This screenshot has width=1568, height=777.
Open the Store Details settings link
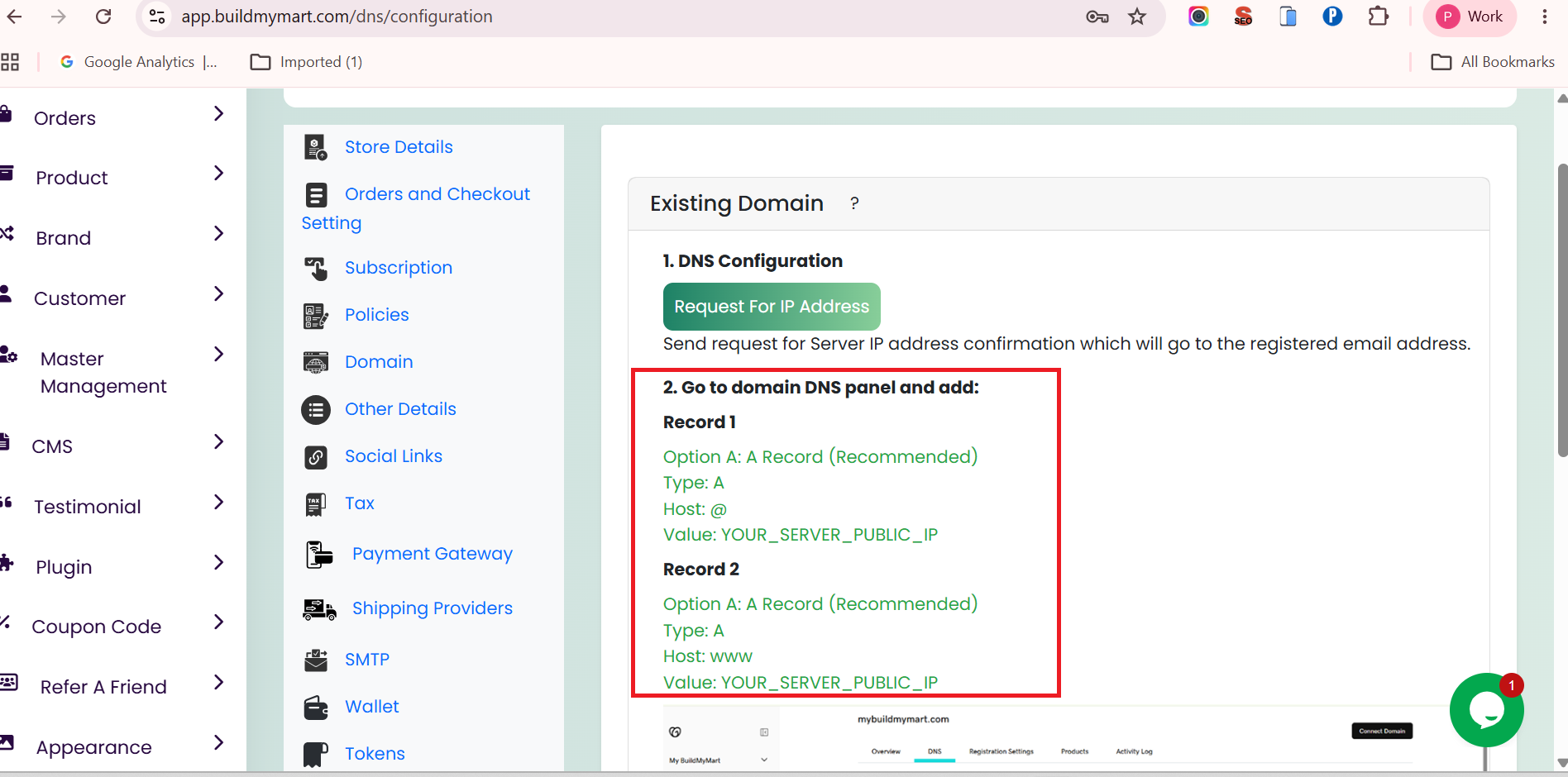click(x=399, y=147)
